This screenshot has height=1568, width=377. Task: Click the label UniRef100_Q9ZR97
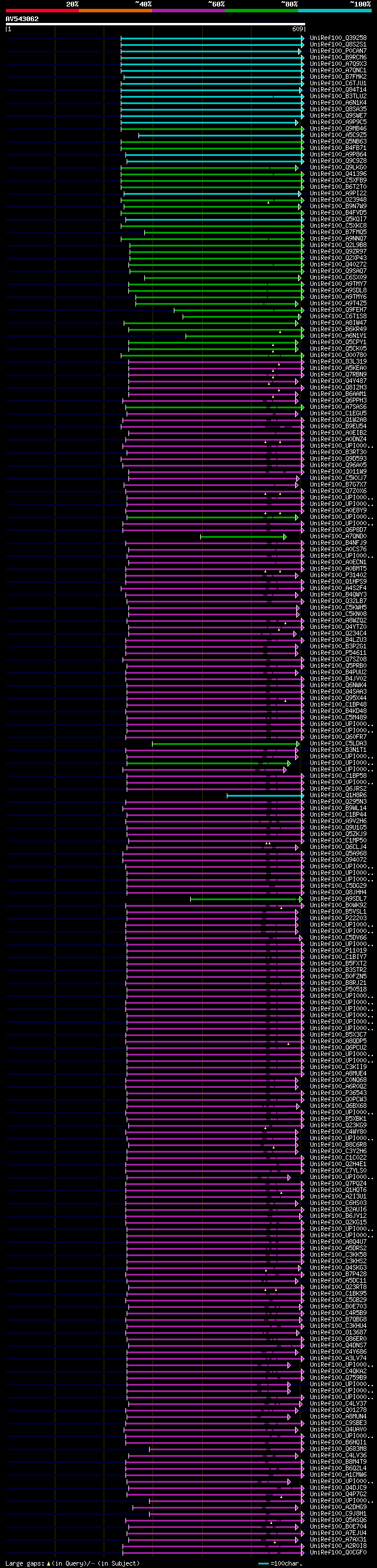(x=338, y=252)
